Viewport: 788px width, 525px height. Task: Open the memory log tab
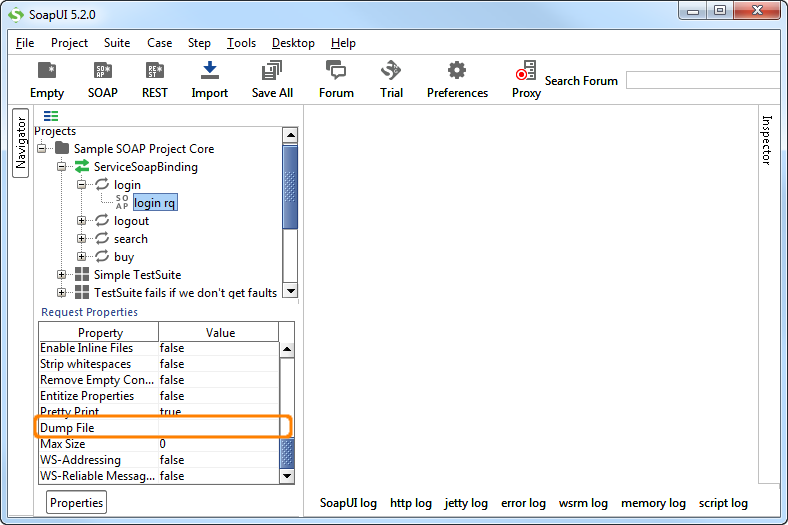click(653, 503)
